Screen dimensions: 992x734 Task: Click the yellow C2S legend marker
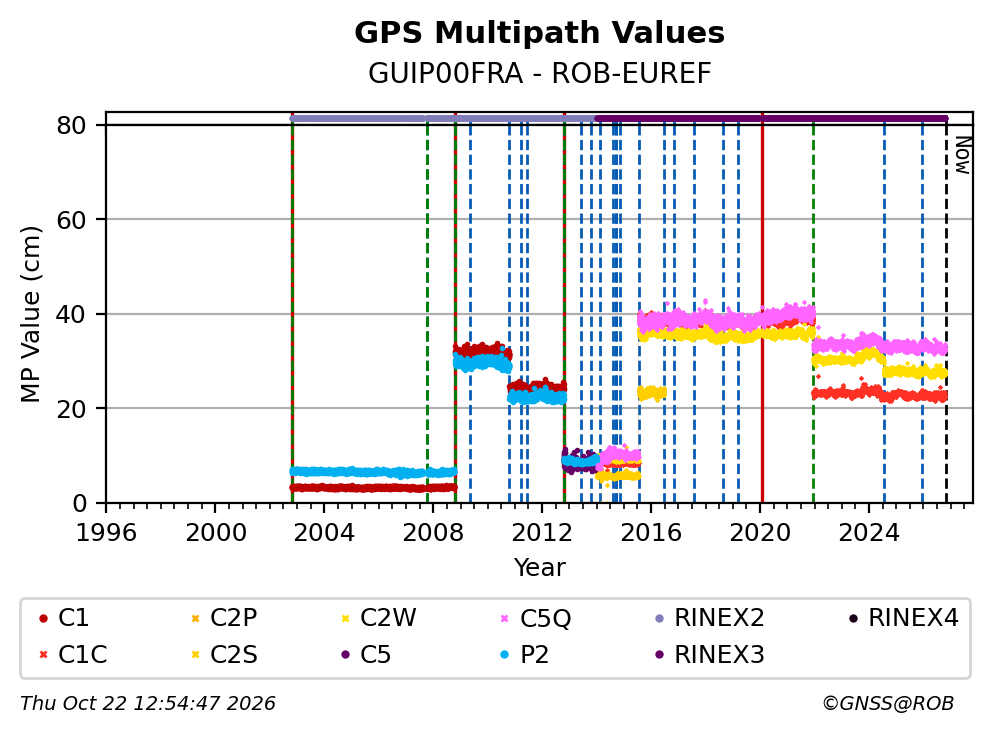click(x=195, y=655)
